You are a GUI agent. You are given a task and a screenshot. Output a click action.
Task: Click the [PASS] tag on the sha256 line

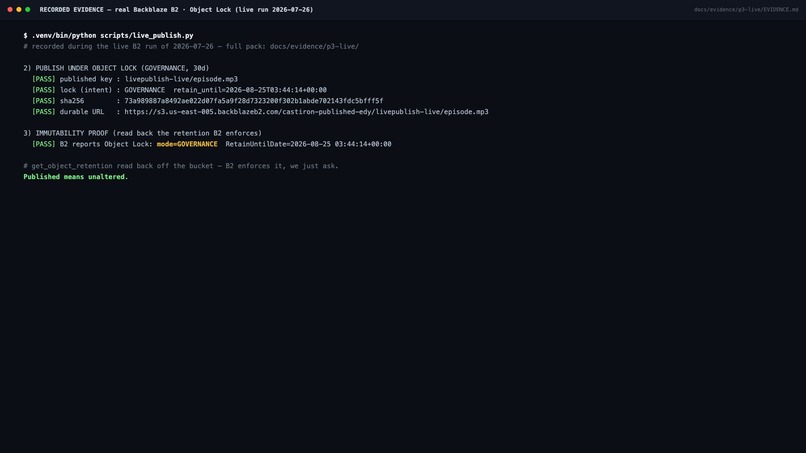44,101
